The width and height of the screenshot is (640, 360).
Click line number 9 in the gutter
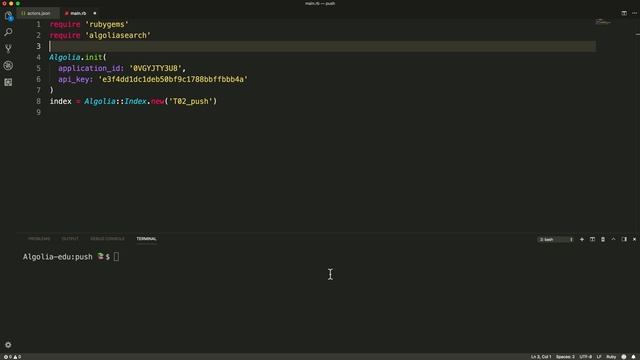[39, 112]
